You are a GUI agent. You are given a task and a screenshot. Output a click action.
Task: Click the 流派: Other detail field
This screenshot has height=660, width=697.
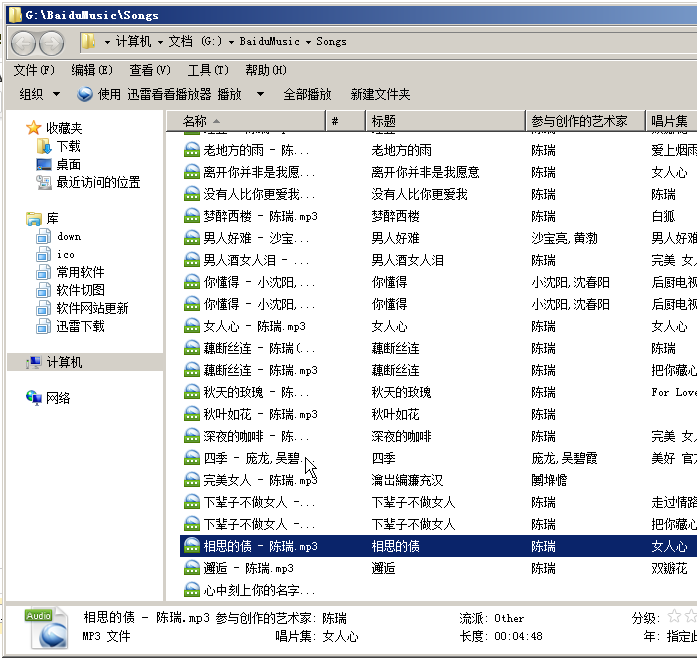coord(492,618)
